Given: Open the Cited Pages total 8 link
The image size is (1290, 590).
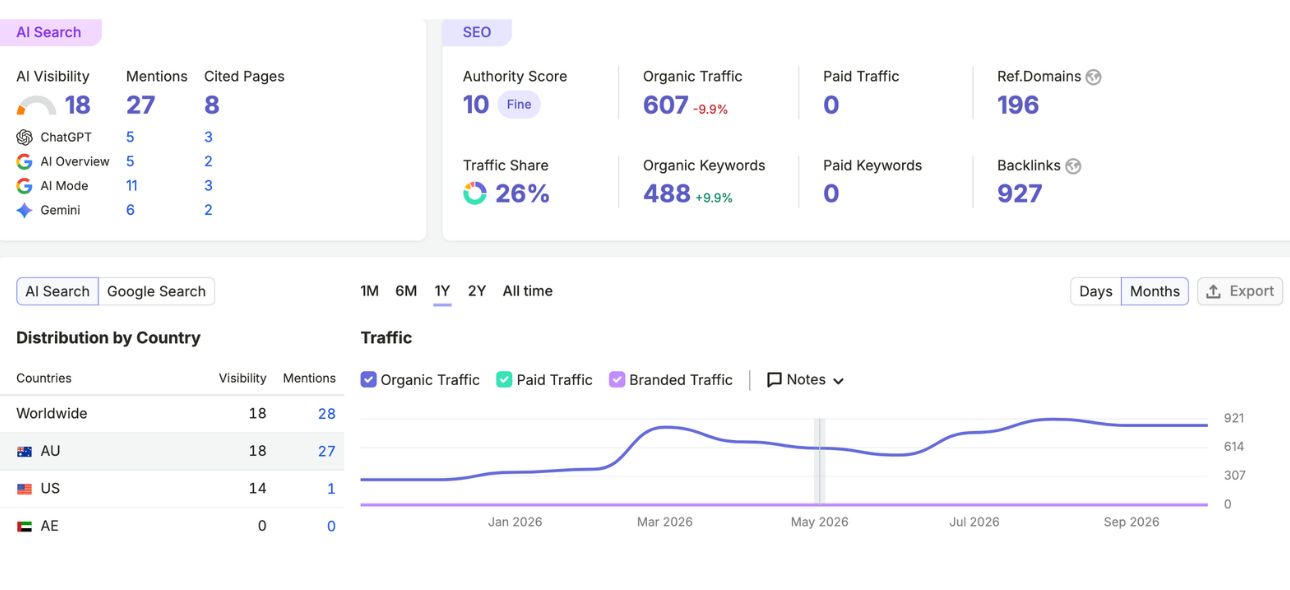Looking at the screenshot, I should [212, 105].
